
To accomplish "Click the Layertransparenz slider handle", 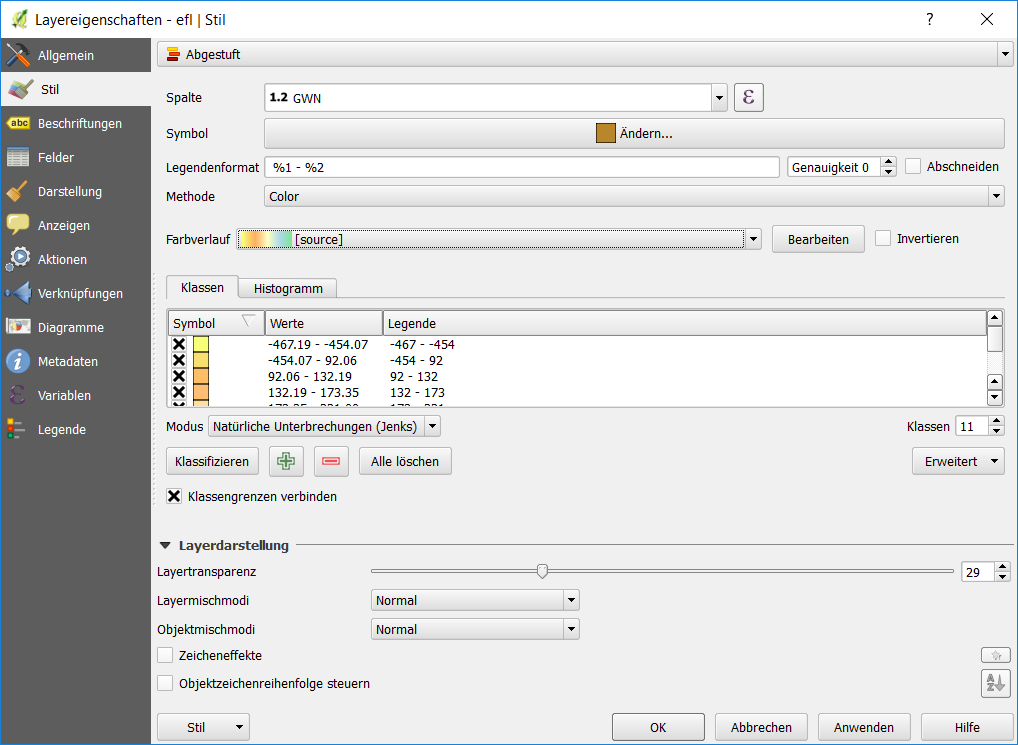I will (x=542, y=571).
